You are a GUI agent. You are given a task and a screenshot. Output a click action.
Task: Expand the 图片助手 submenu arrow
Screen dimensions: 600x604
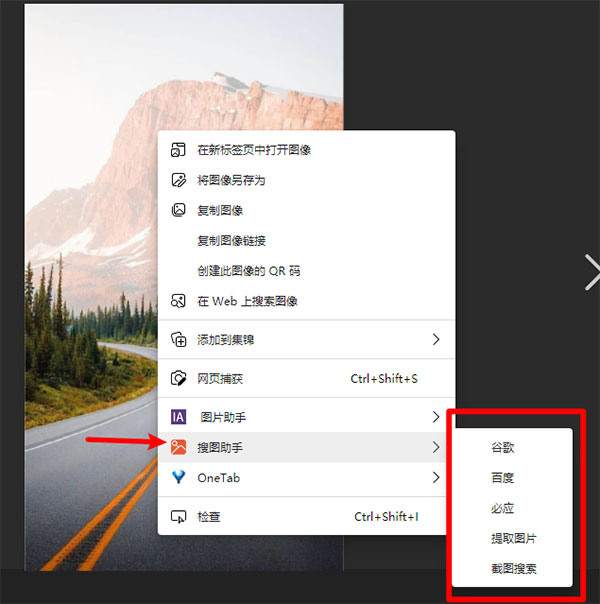tap(436, 417)
